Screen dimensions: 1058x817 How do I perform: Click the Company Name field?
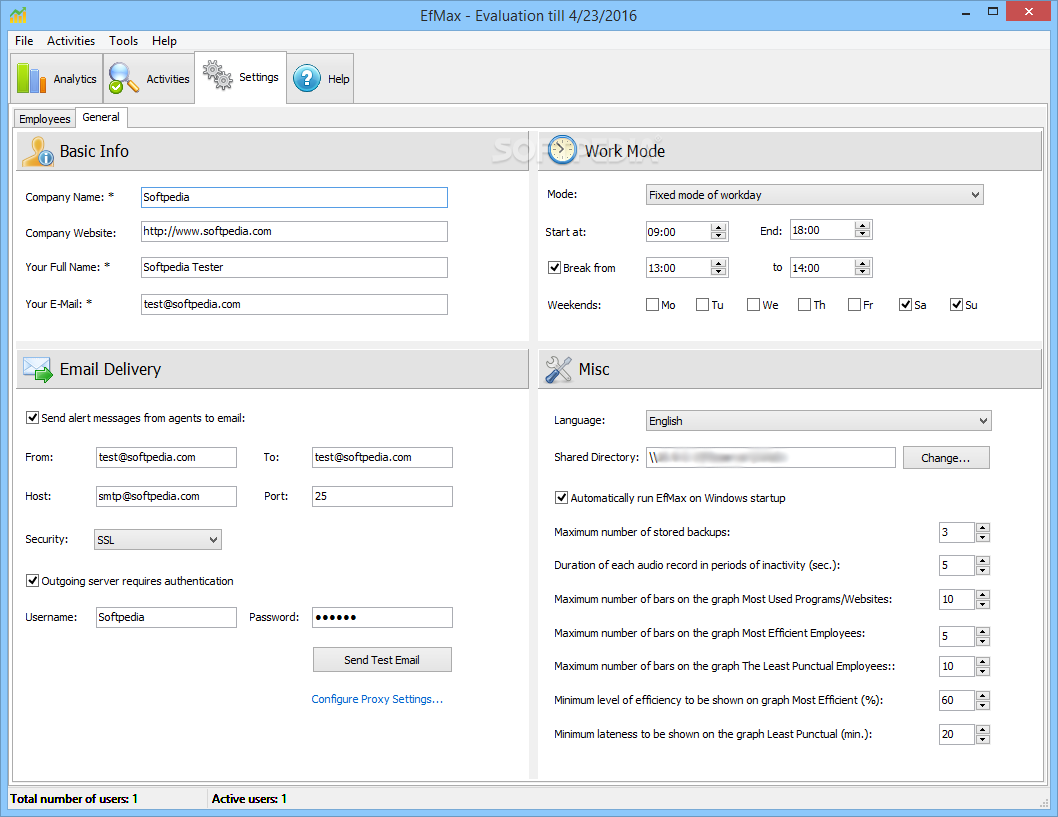(294, 197)
